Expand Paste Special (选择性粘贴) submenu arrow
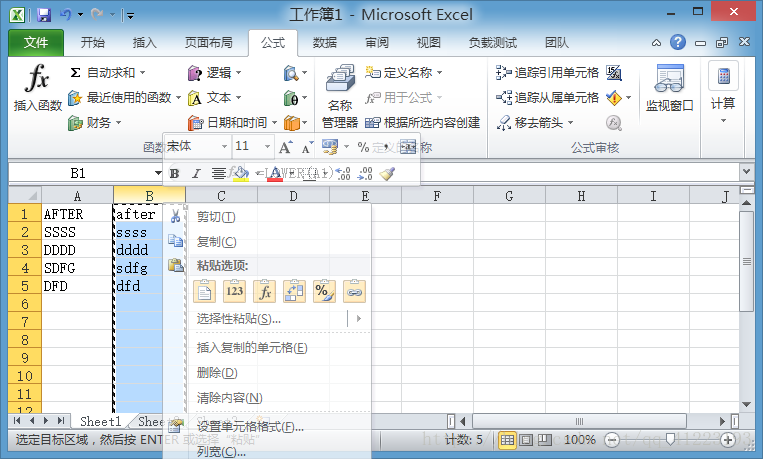The height and width of the screenshot is (459, 763). tap(359, 319)
